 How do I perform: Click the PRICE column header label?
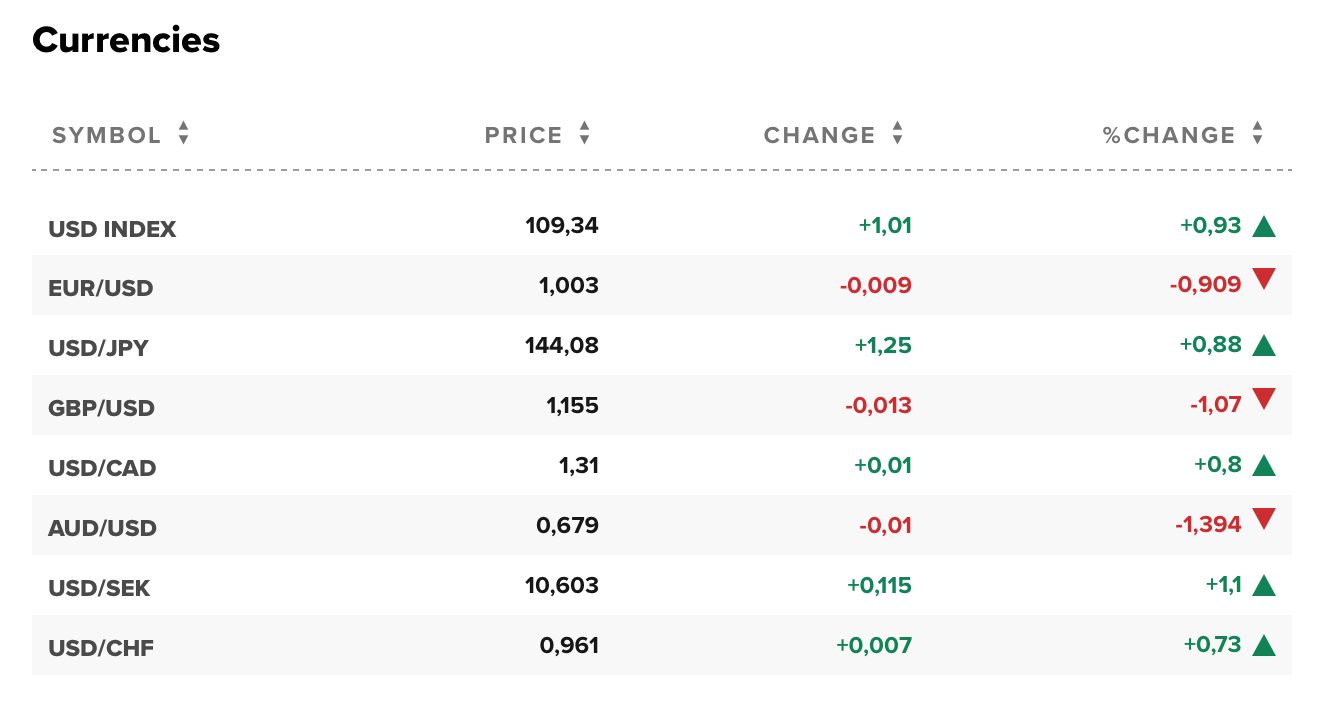(x=524, y=135)
